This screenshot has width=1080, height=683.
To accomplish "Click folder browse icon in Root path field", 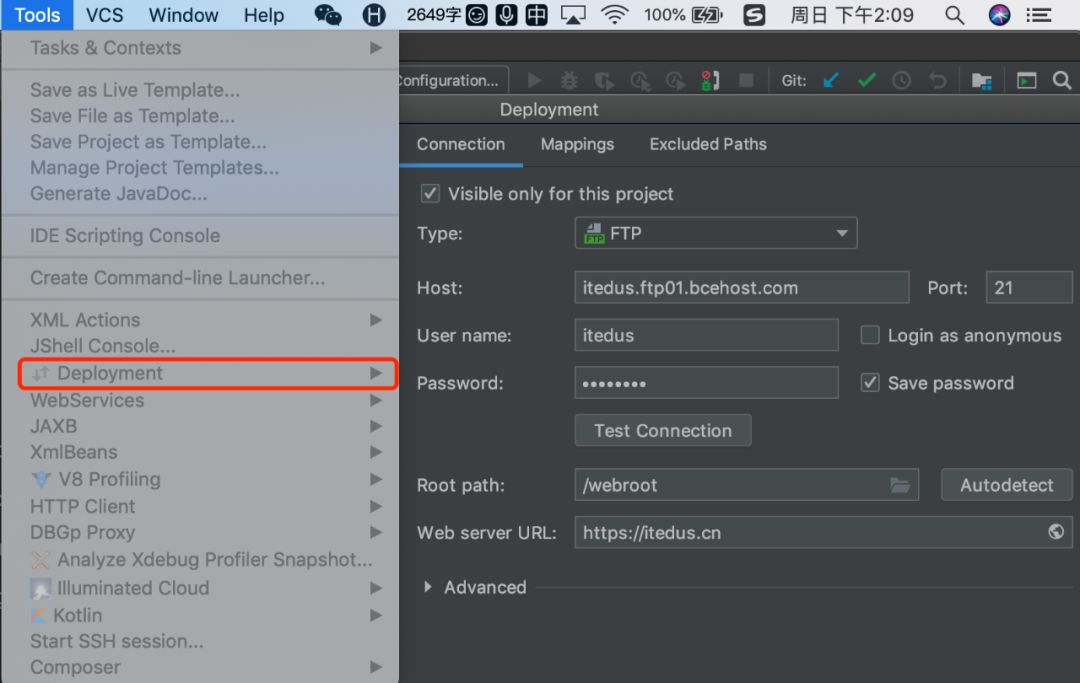I will click(x=900, y=485).
